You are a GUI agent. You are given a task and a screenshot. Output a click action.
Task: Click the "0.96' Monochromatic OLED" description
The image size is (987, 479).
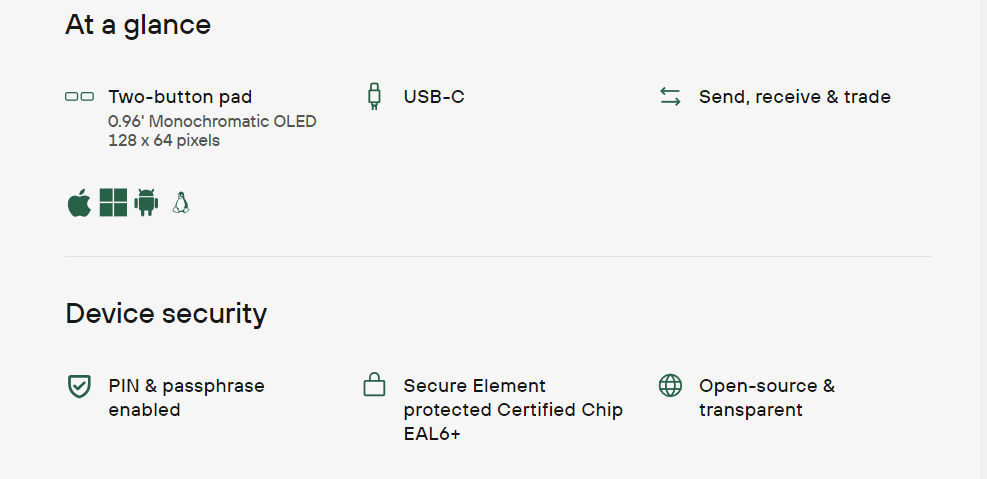[212, 122]
